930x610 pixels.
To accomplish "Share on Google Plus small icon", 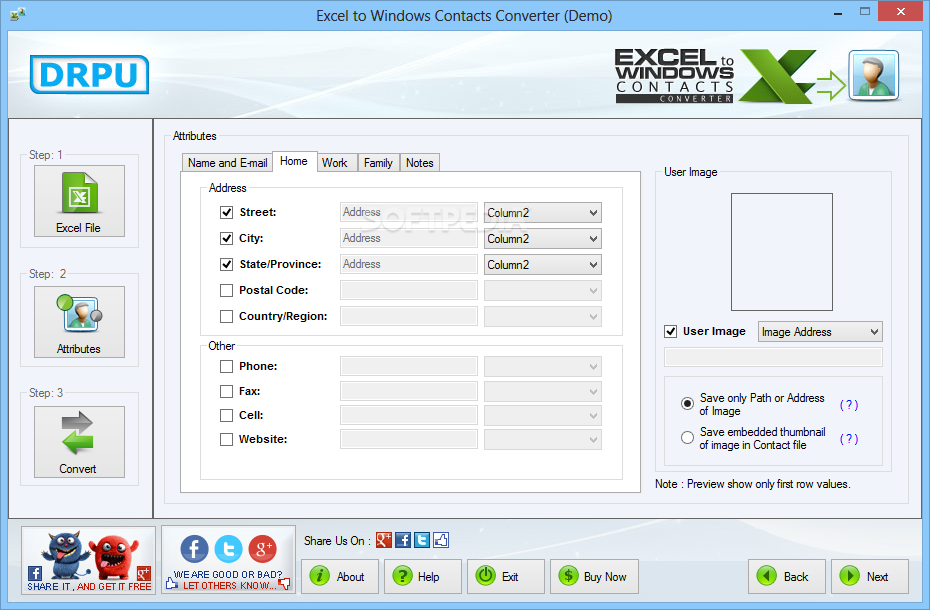I will pyautogui.click(x=384, y=540).
